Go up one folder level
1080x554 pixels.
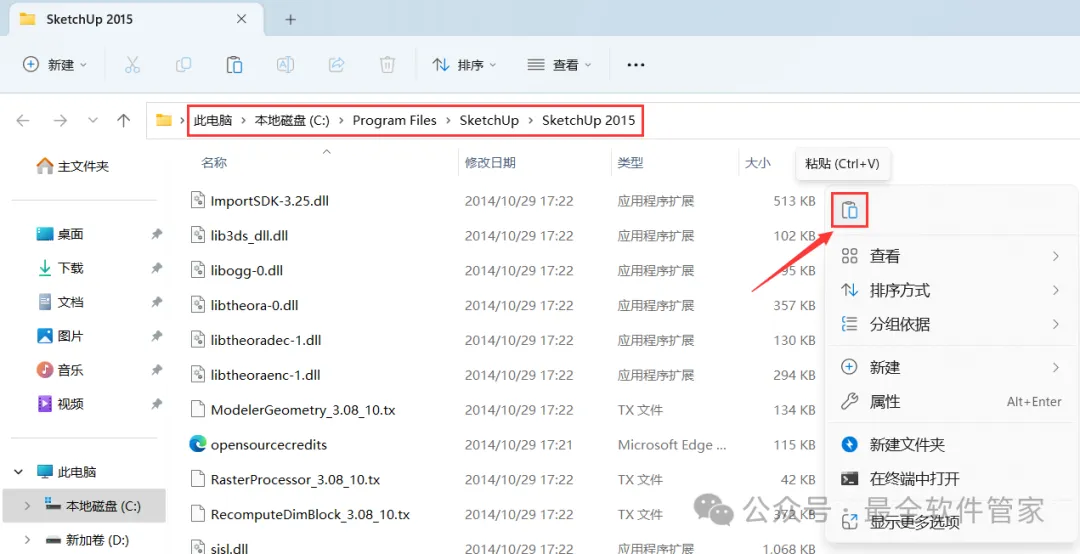point(124,121)
